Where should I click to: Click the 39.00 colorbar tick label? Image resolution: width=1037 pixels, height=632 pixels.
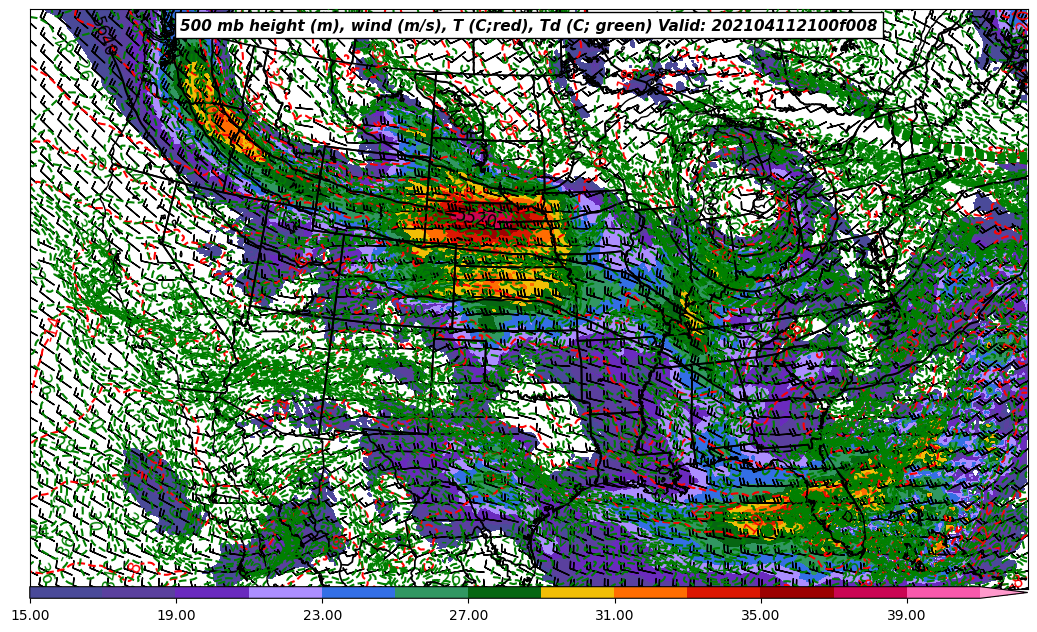907,616
